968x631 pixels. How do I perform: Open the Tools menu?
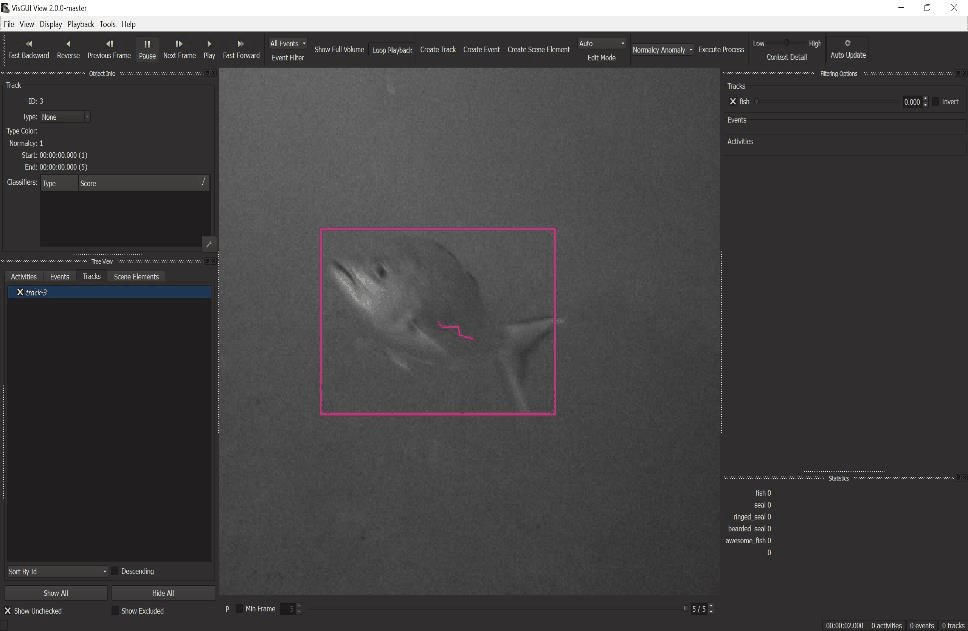click(107, 24)
